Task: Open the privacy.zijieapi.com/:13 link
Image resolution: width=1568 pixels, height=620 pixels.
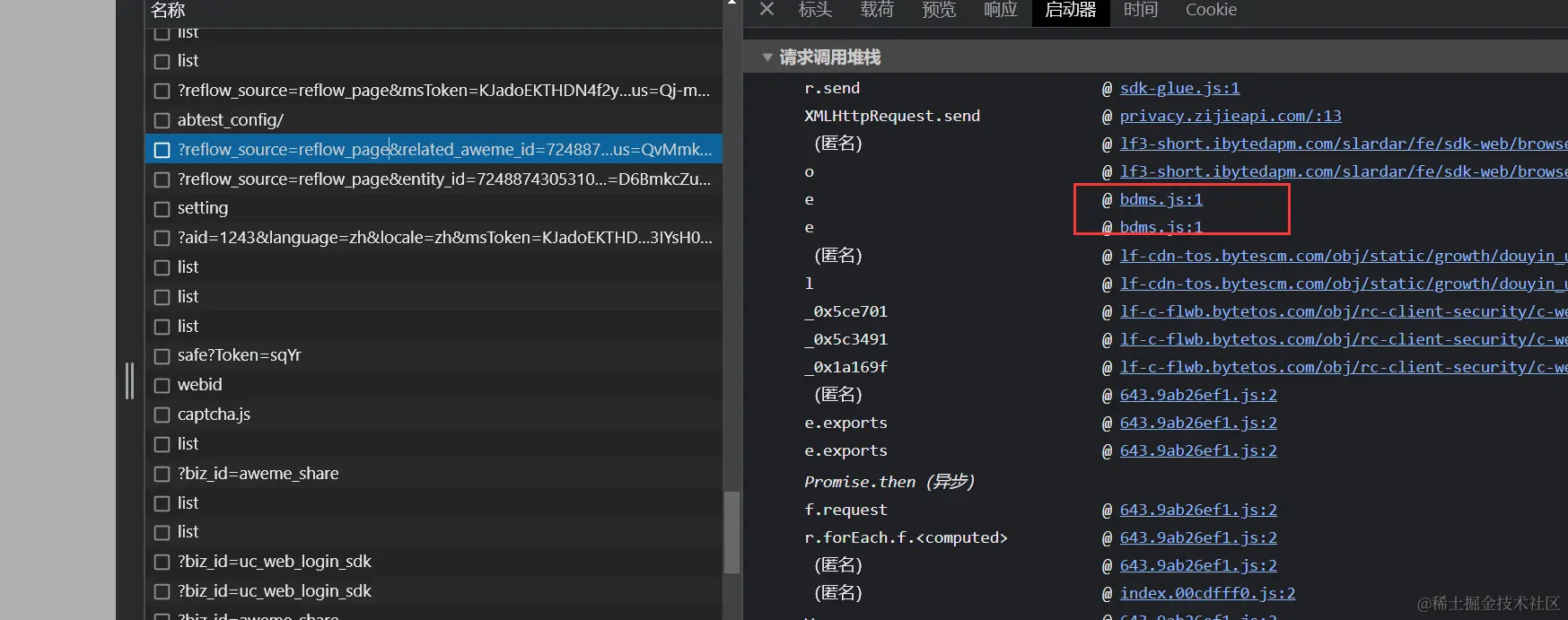Action: pyautogui.click(x=1231, y=116)
